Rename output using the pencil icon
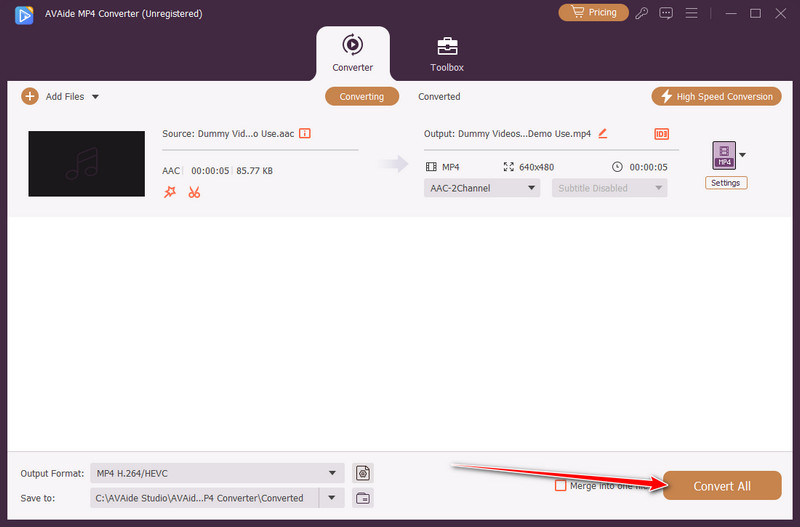This screenshot has height=527, width=800. [602, 133]
